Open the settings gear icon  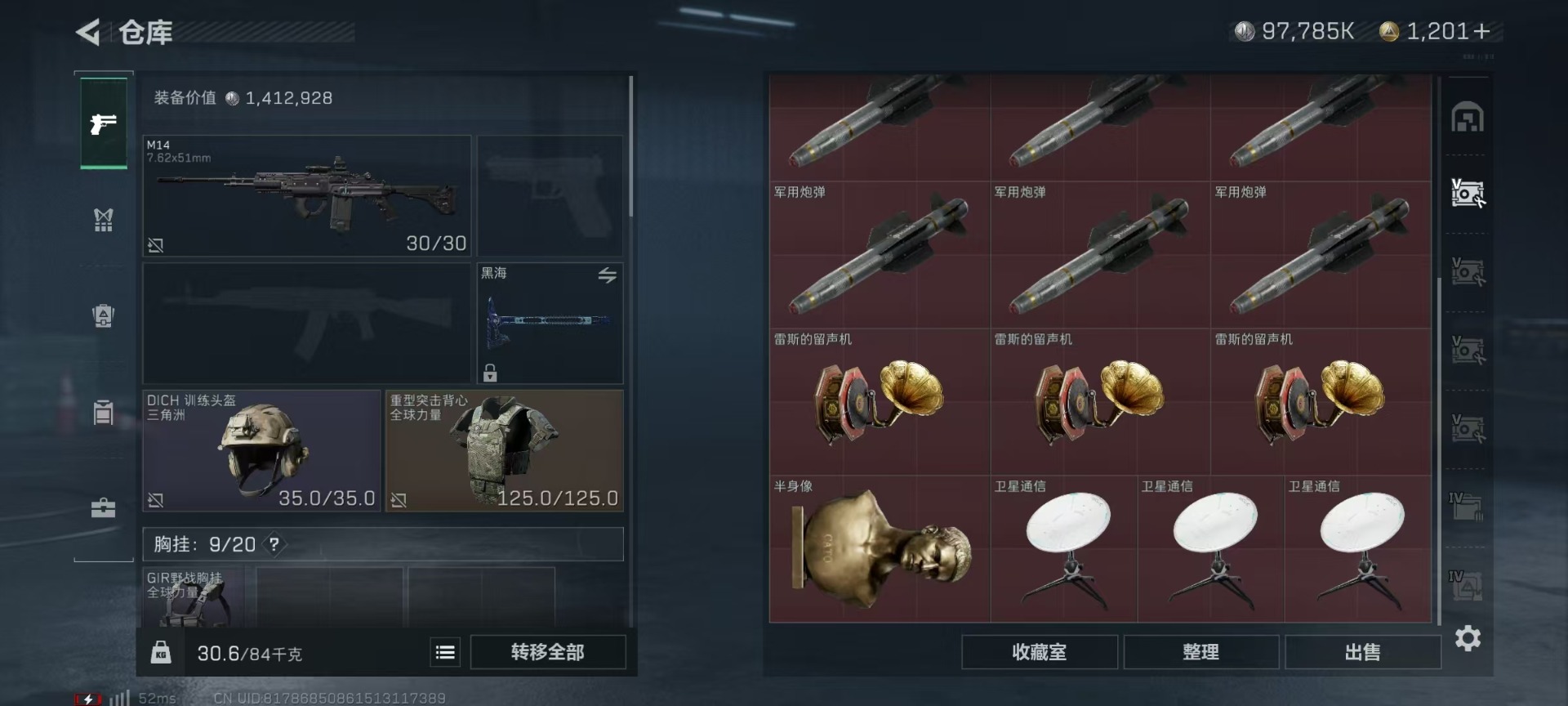(1468, 638)
